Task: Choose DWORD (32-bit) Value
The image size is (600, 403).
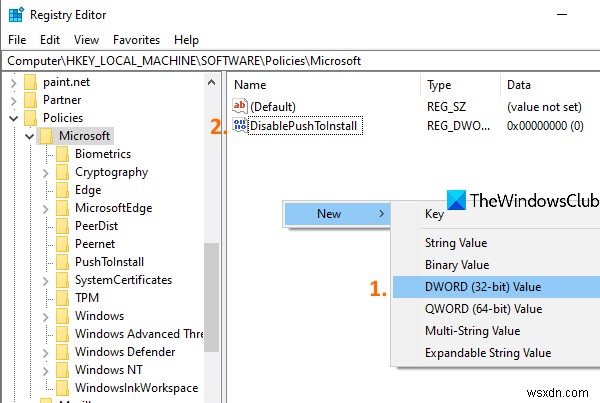Action: click(497, 287)
